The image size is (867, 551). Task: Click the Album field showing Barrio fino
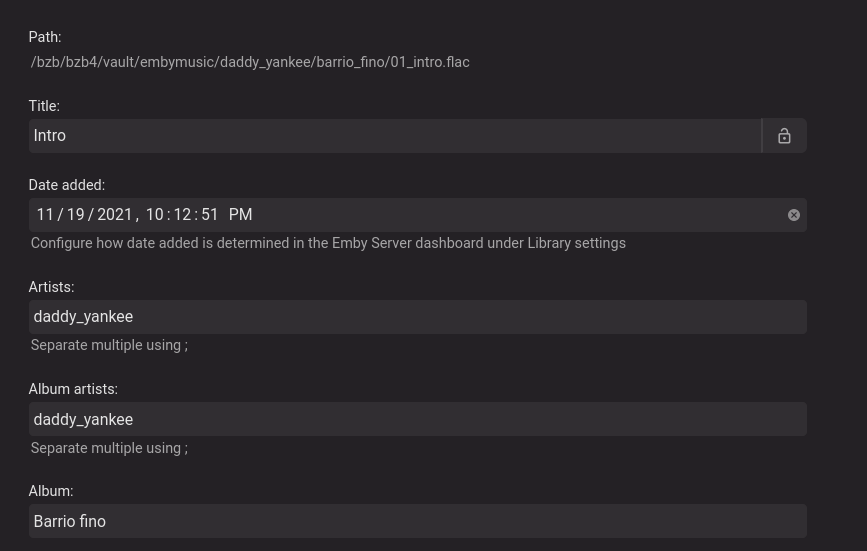point(417,521)
